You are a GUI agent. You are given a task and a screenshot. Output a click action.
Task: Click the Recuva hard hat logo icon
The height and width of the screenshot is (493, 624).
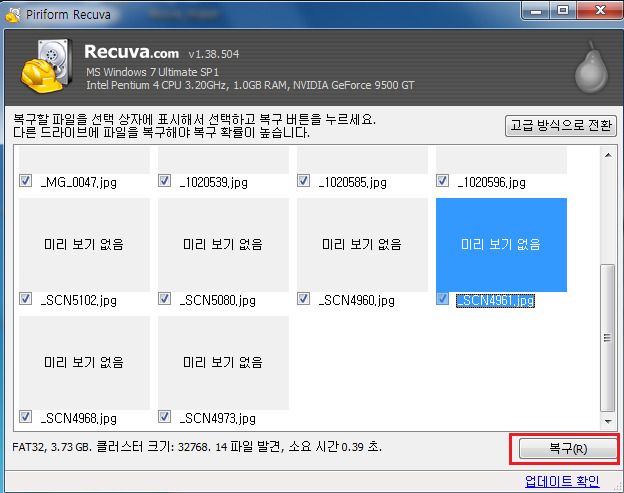[x=46, y=66]
